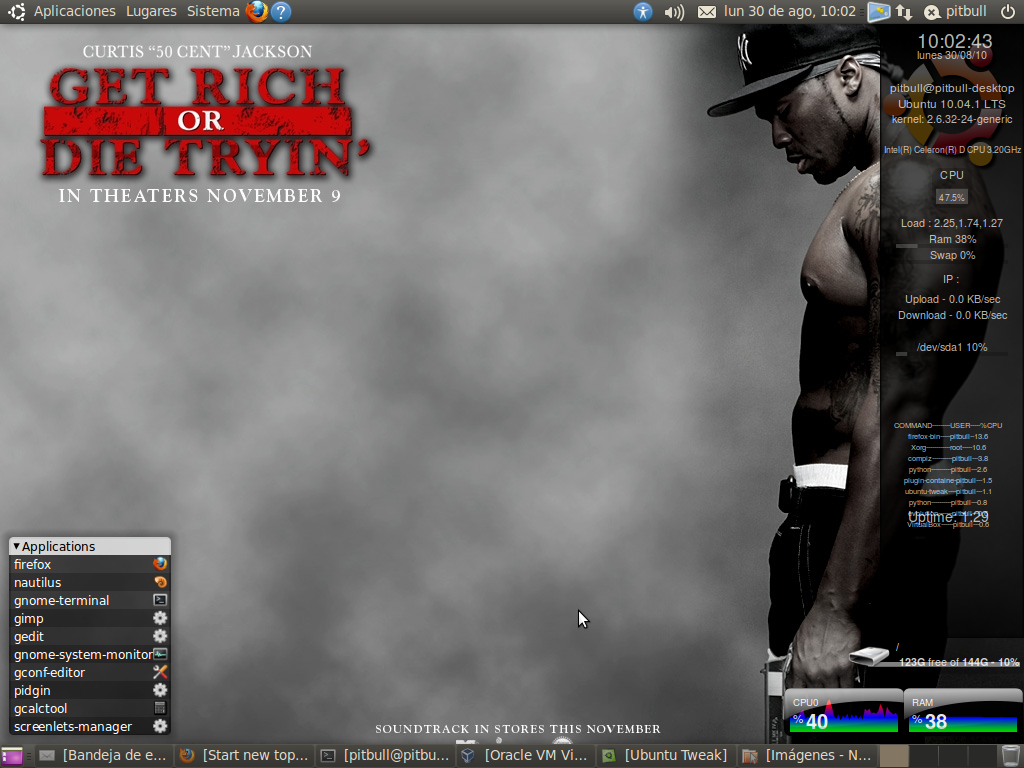Click the volume speaker icon
The height and width of the screenshot is (768, 1024).
[x=674, y=12]
